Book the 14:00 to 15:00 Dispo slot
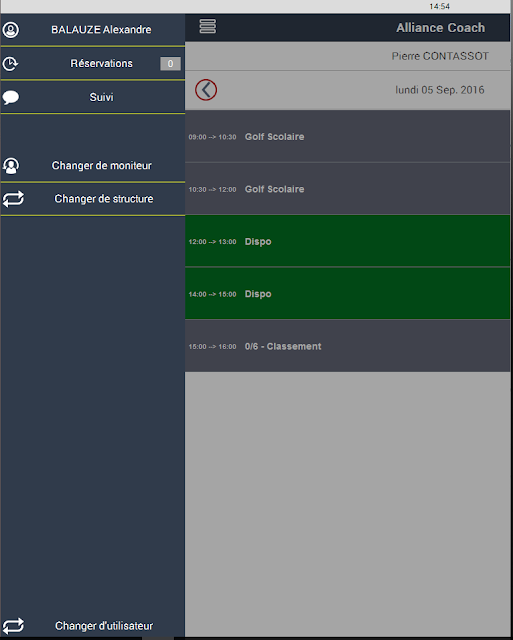The height and width of the screenshot is (640, 513). pyautogui.click(x=347, y=293)
